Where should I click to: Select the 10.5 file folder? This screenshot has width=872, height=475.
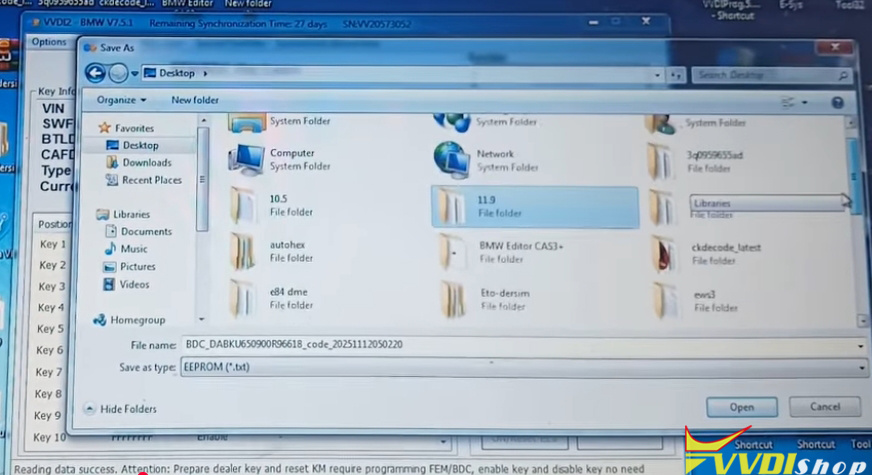[245, 205]
